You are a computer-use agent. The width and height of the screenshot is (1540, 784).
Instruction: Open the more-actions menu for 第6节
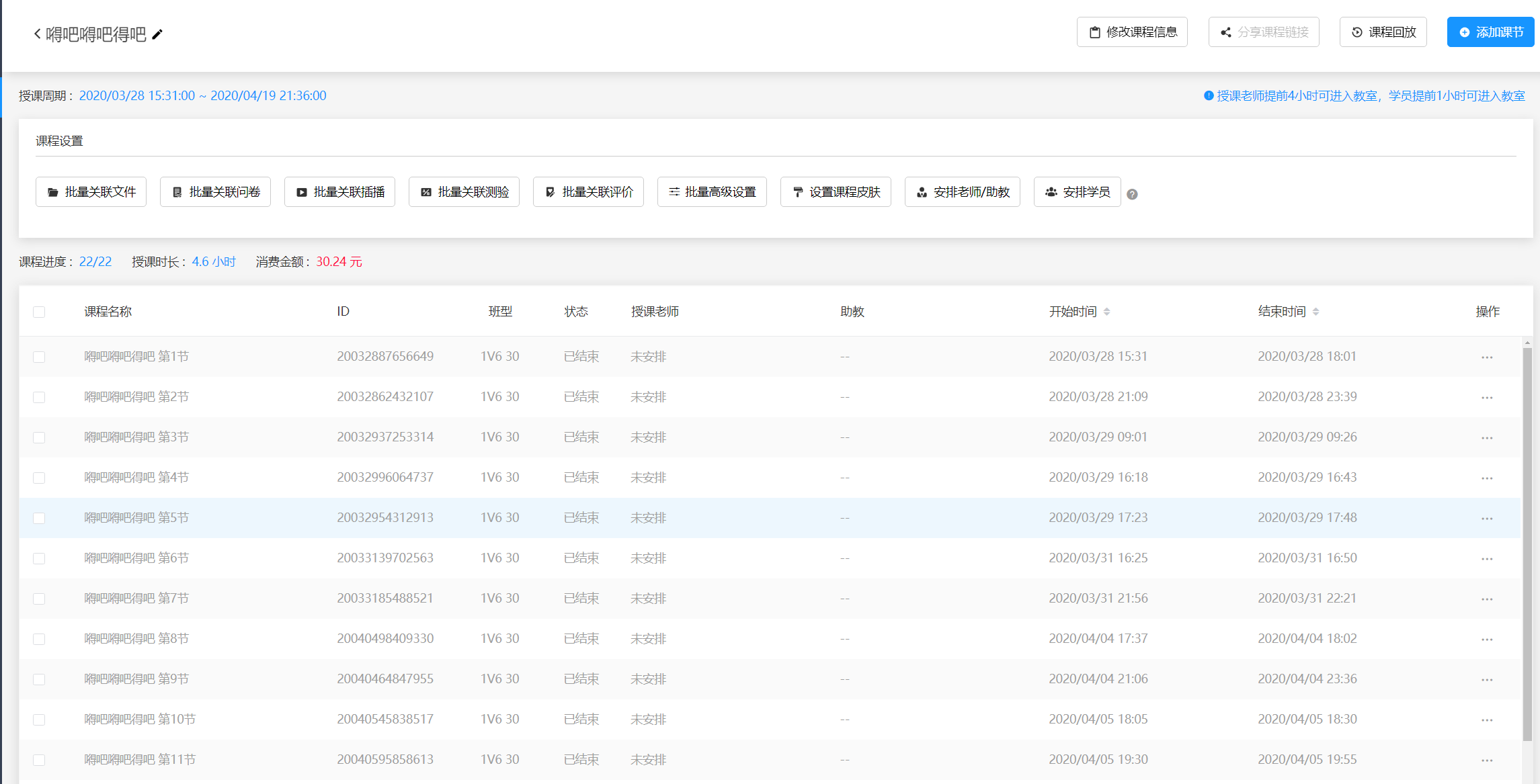click(1487, 559)
